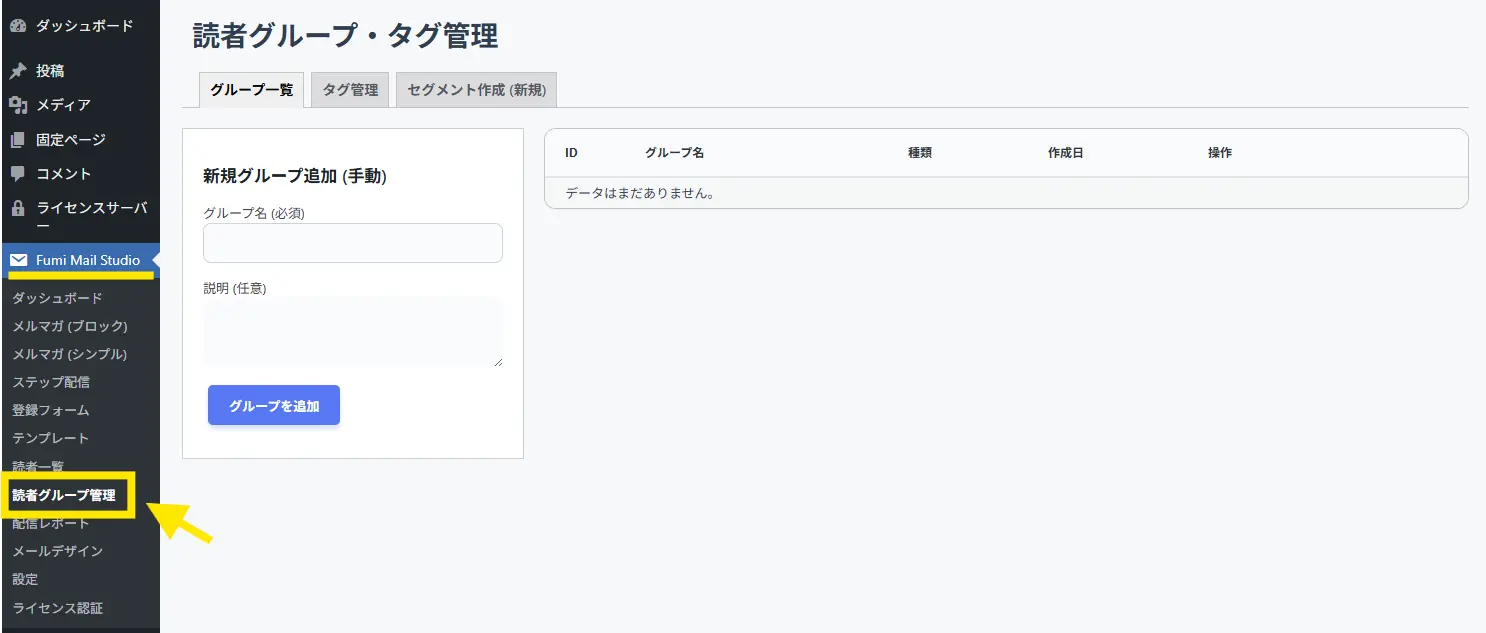Screen dimensions: 1486x633
Task: Navigate to テンプレート in sidebar
Action: (x=51, y=438)
